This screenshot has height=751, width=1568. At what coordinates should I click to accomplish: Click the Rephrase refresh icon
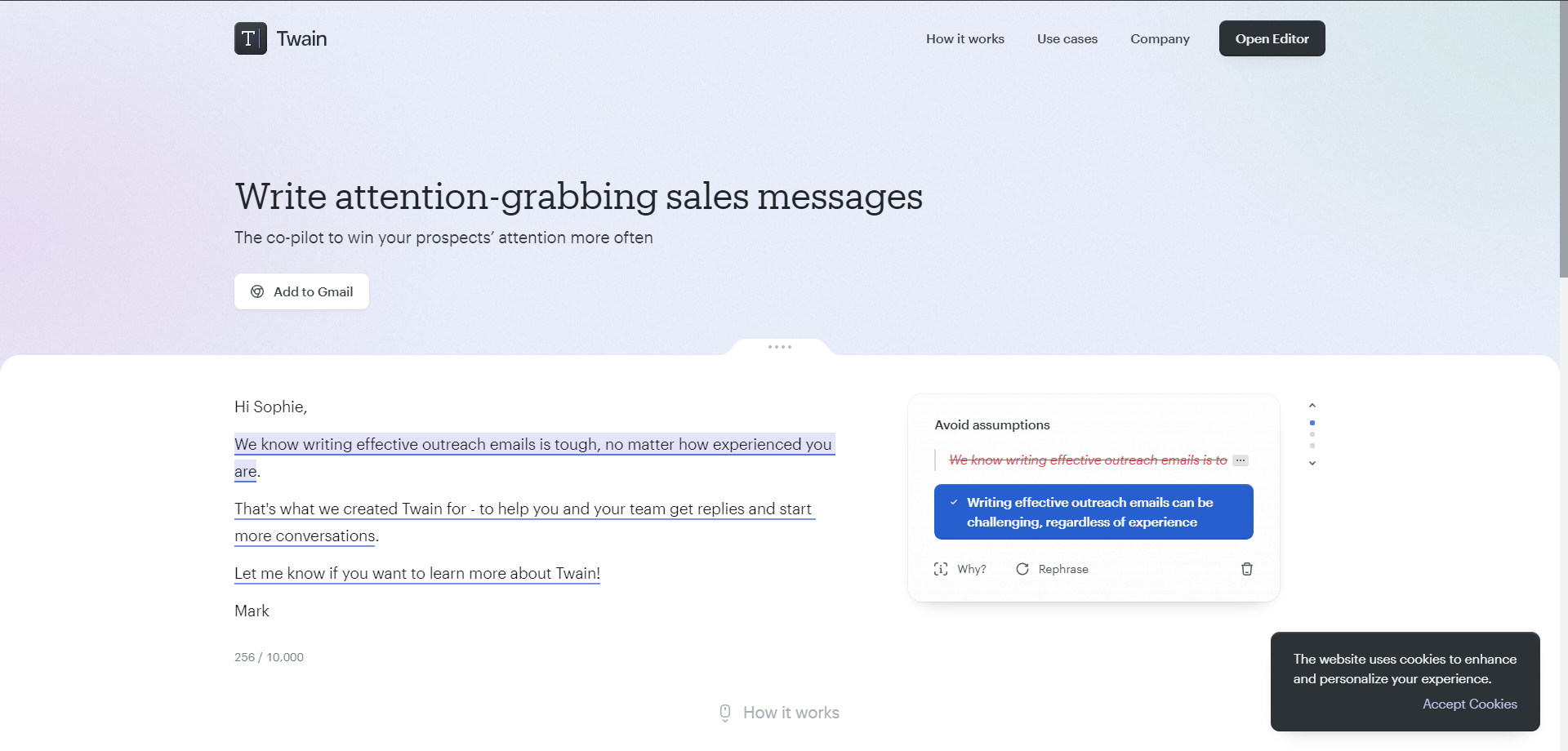pos(1022,569)
